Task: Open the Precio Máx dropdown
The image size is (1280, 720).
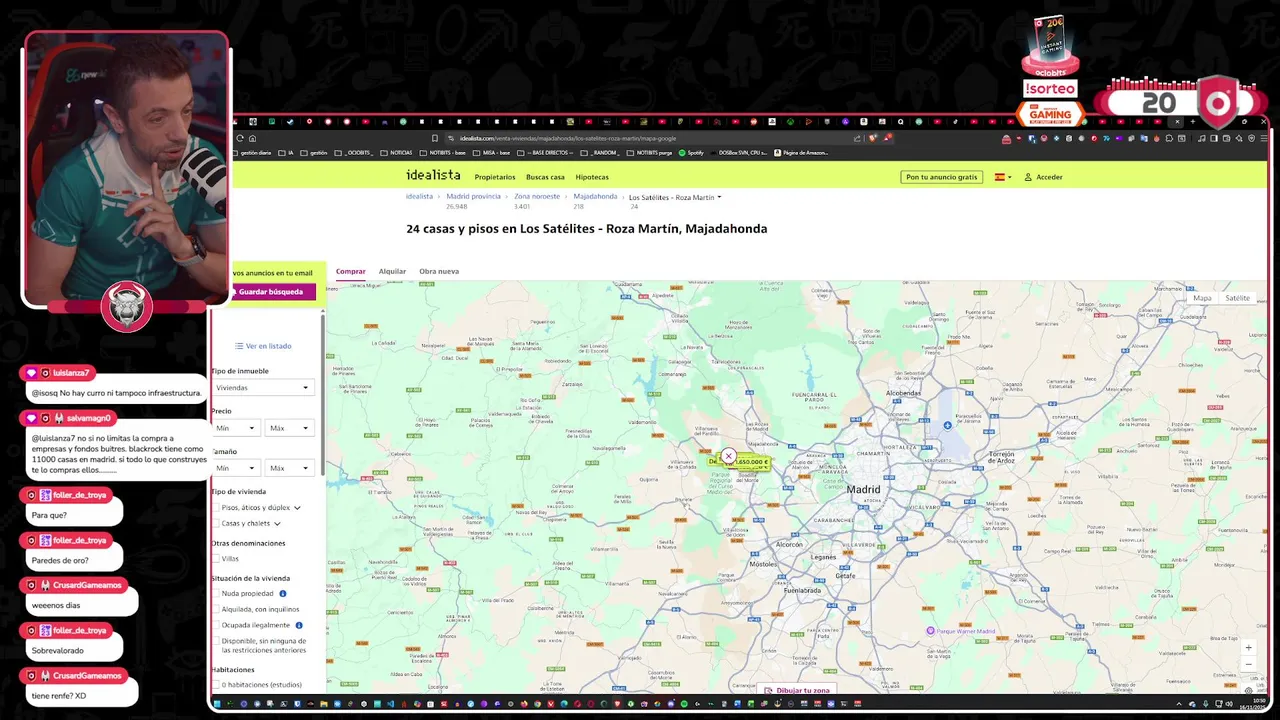Action: pyautogui.click(x=288, y=428)
